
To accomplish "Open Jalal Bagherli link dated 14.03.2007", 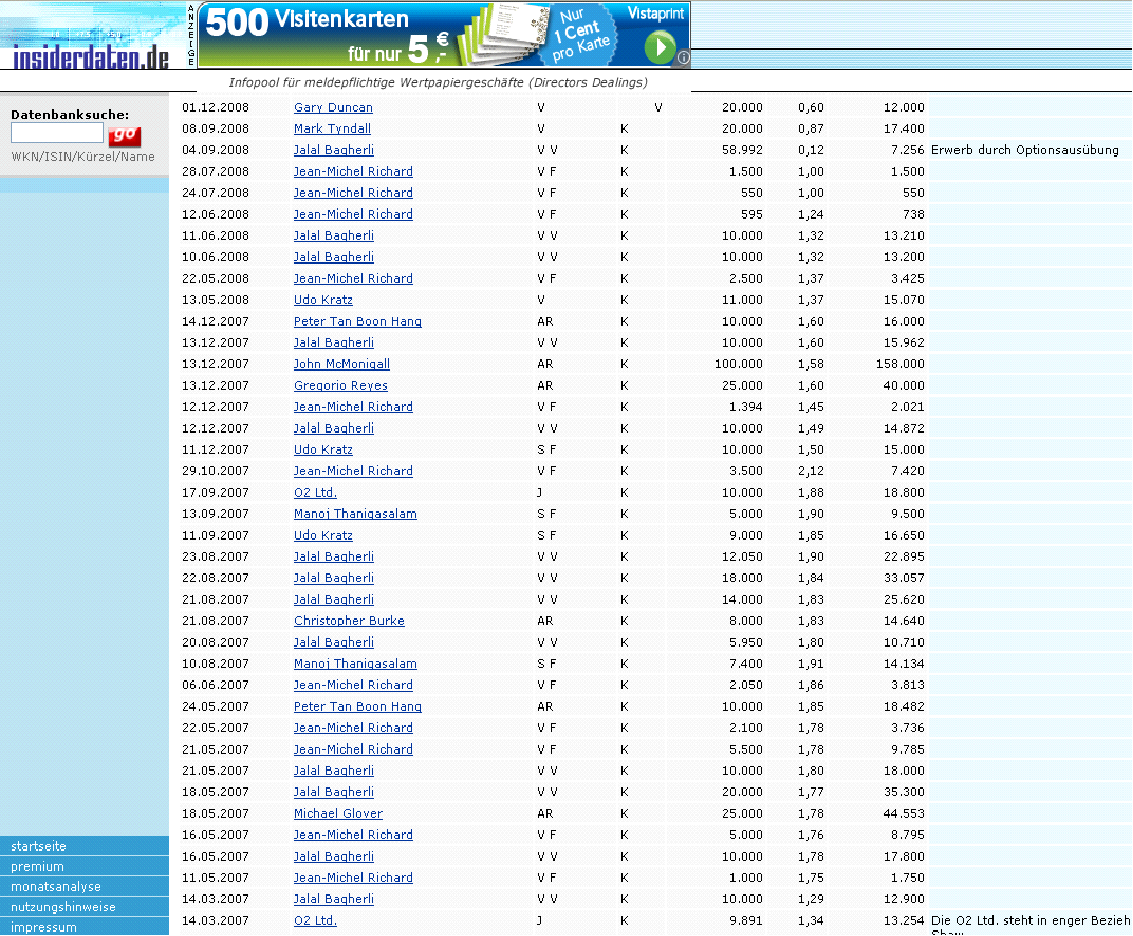I will 334,899.
